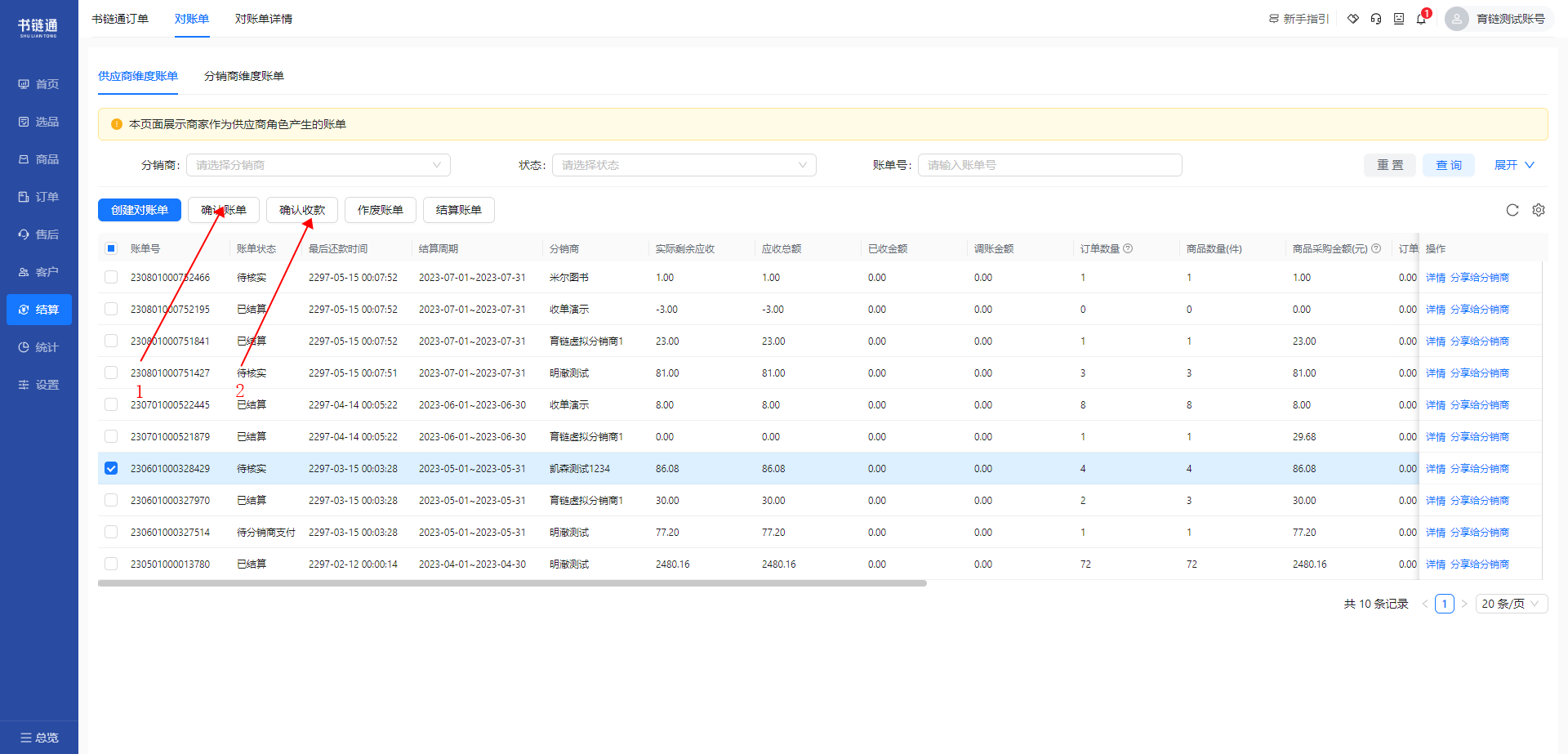Check the row for bill 230601000327970
This screenshot has height=754, width=1568.
111,501
